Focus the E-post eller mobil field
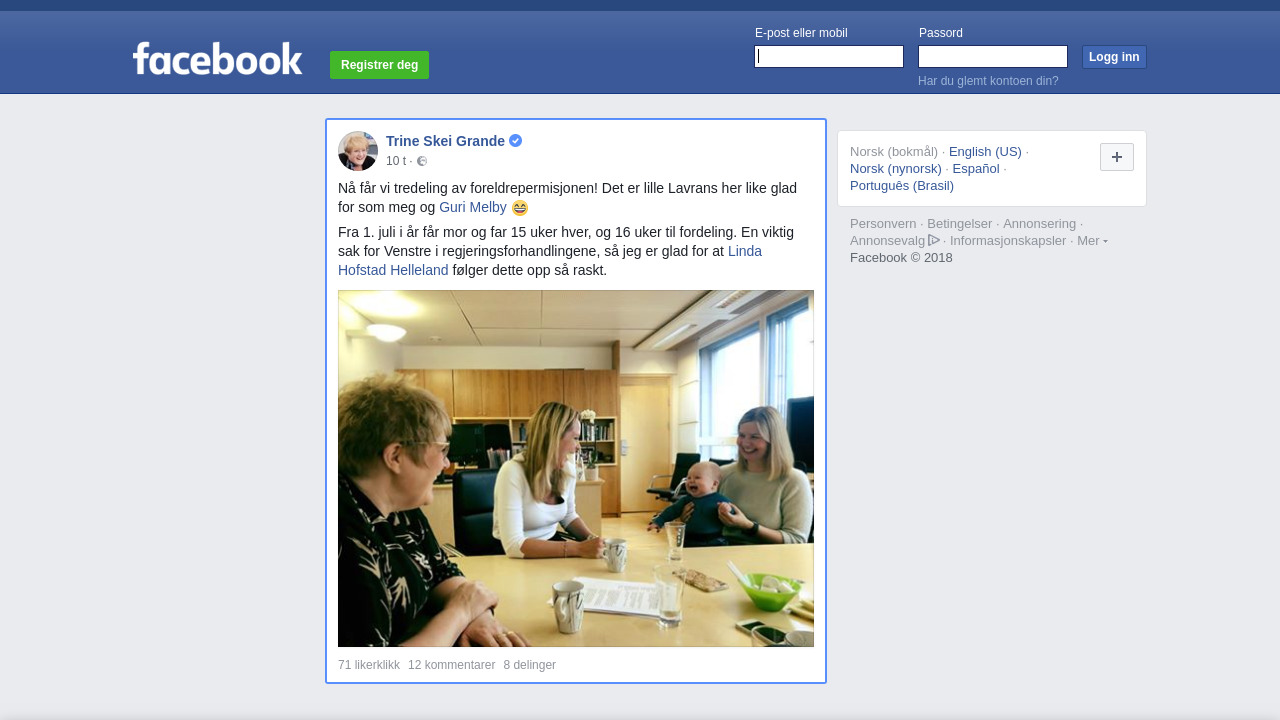The width and height of the screenshot is (1280, 720). coord(829,56)
